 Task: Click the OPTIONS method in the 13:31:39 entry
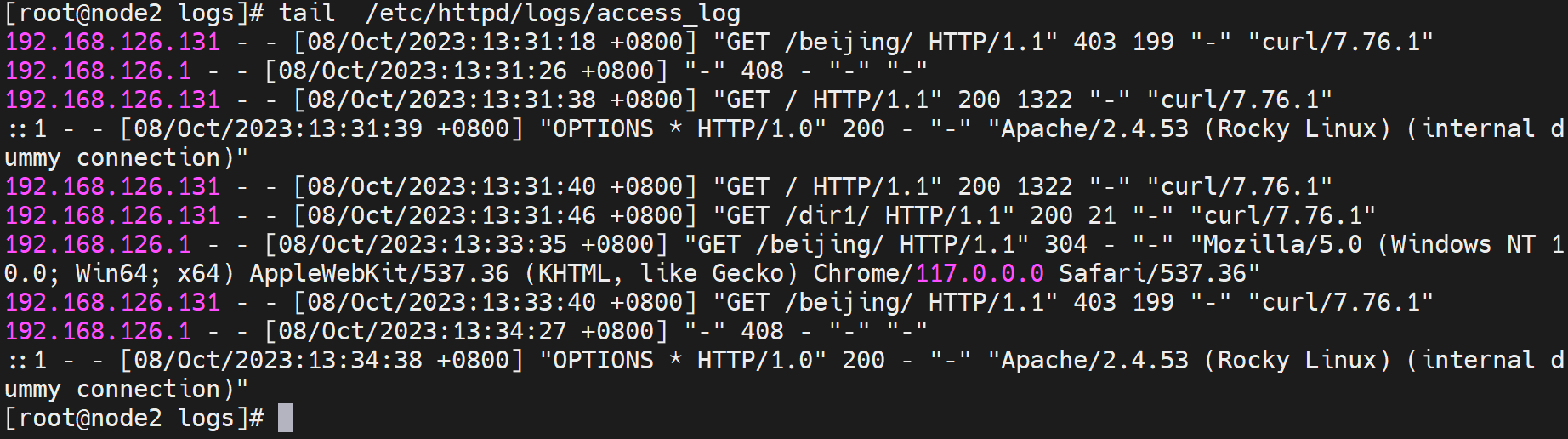pos(603,128)
